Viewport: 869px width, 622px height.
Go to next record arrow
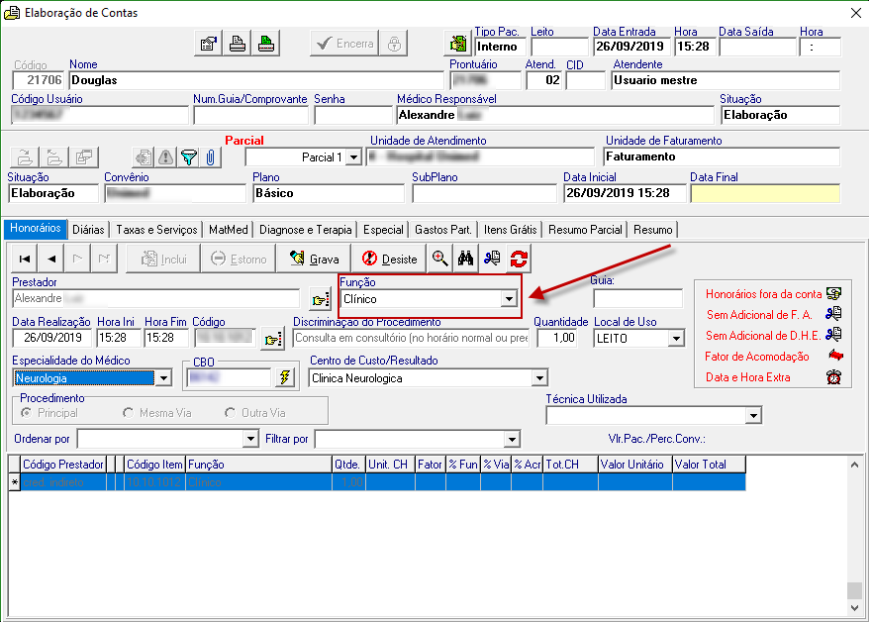click(78, 258)
